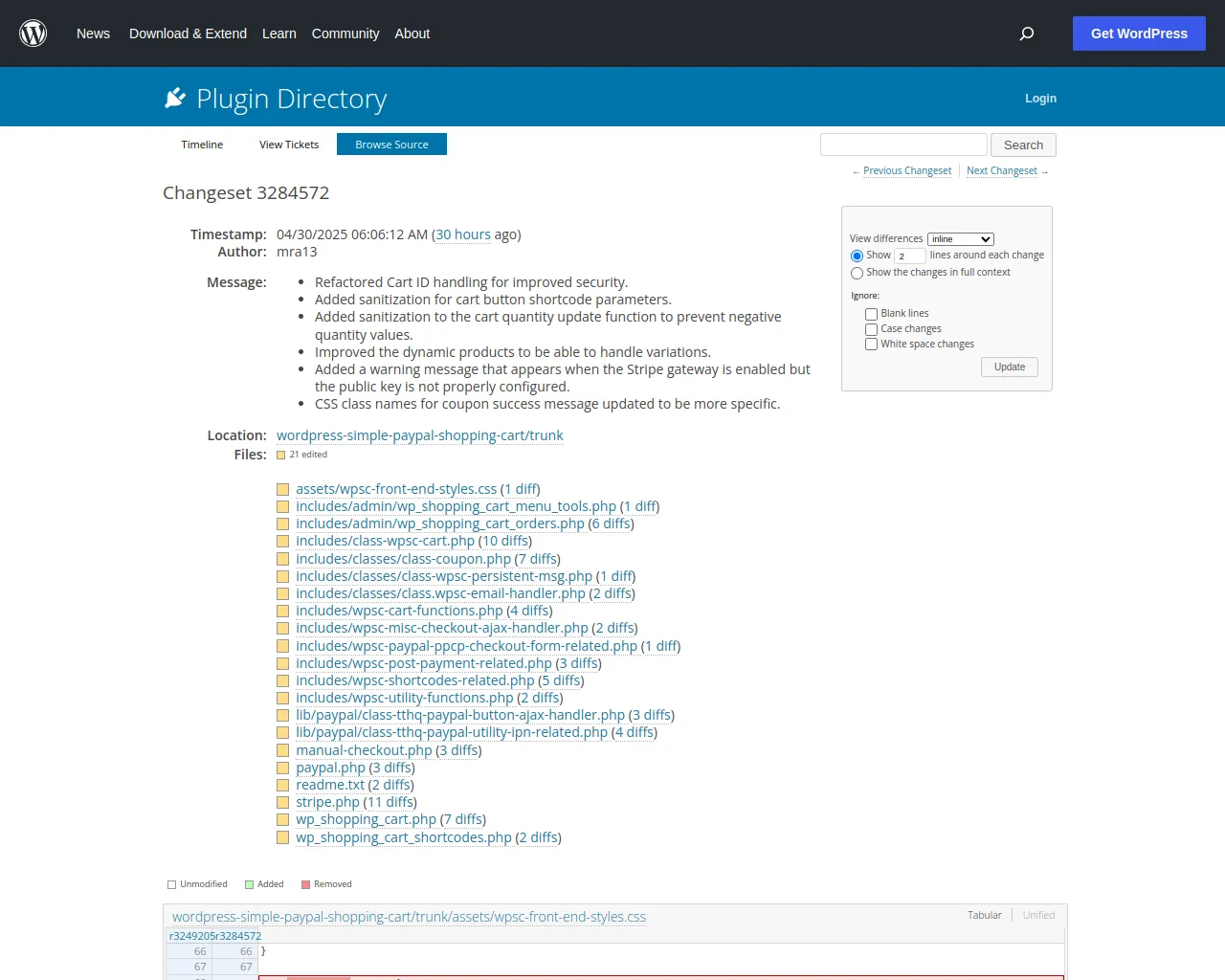Viewport: 1225px width, 980px height.
Task: Click file icon beside class.wpsc-email-handler.php
Action: click(282, 593)
